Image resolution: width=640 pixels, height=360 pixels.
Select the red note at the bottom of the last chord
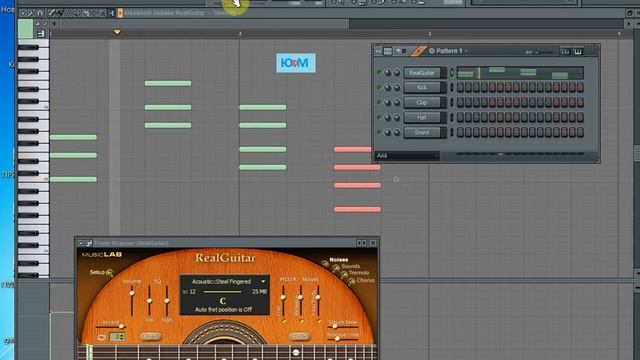(x=357, y=209)
